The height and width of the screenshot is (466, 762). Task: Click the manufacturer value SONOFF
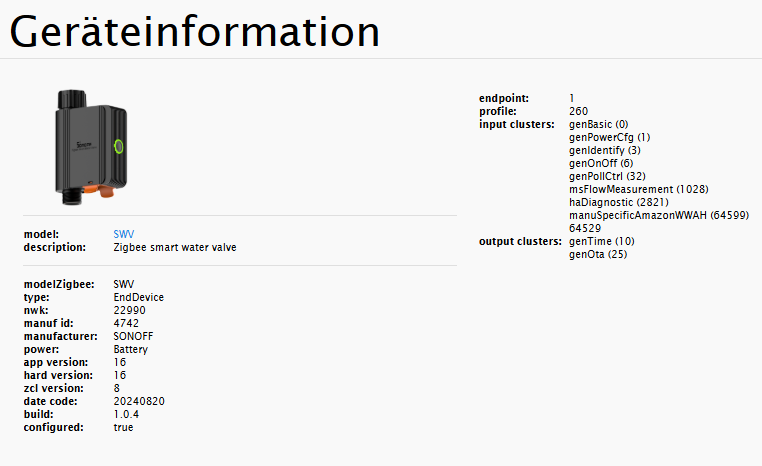[x=136, y=336]
